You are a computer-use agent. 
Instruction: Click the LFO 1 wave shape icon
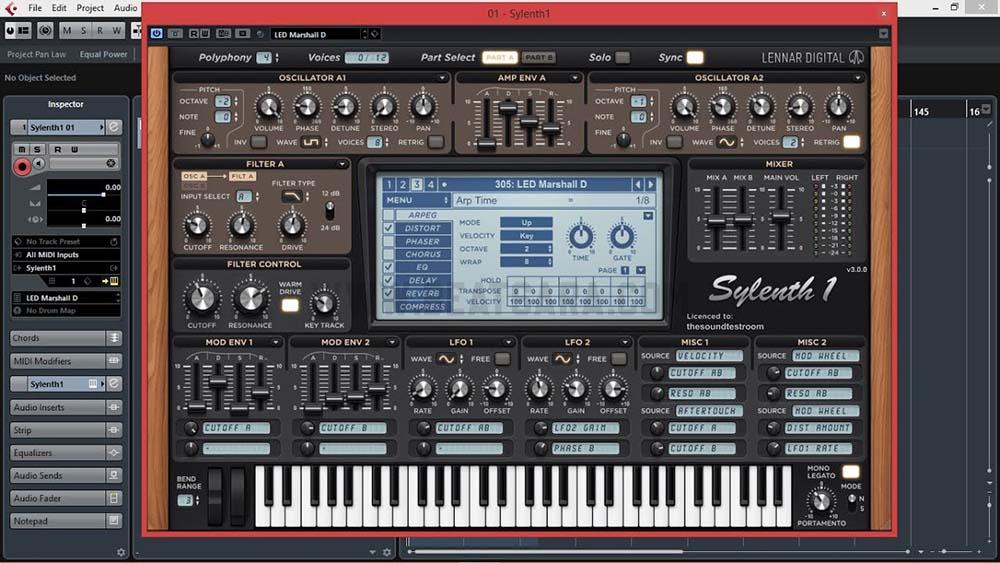coord(447,359)
